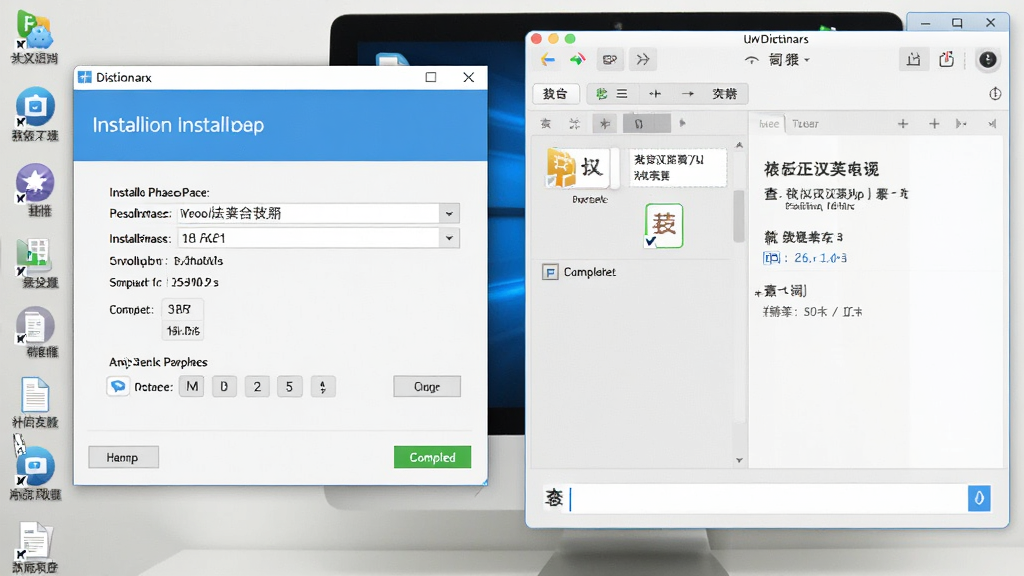The image size is (1024, 576).
Task: Select the three-line list view icon
Action: click(622, 94)
